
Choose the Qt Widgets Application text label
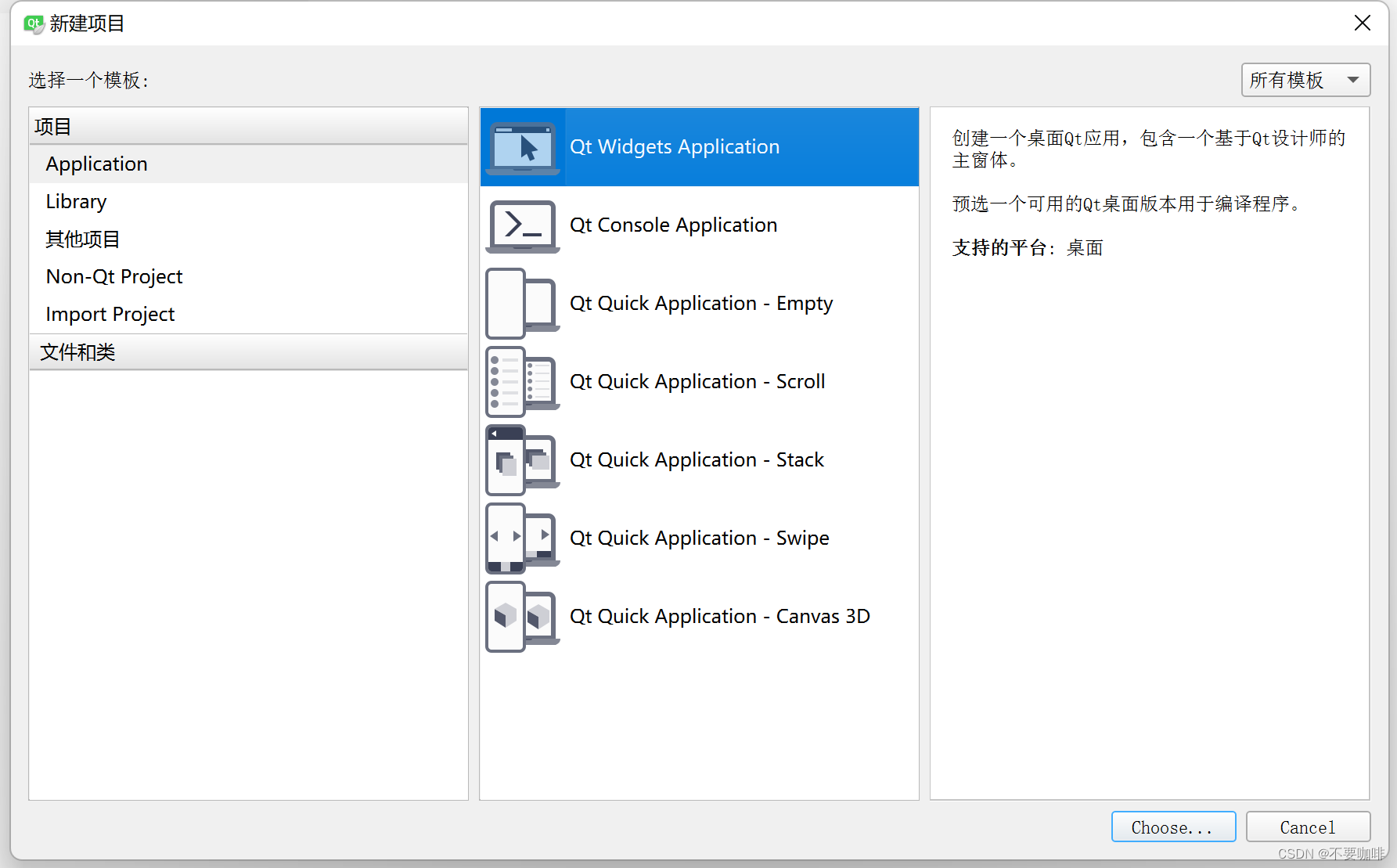point(675,147)
